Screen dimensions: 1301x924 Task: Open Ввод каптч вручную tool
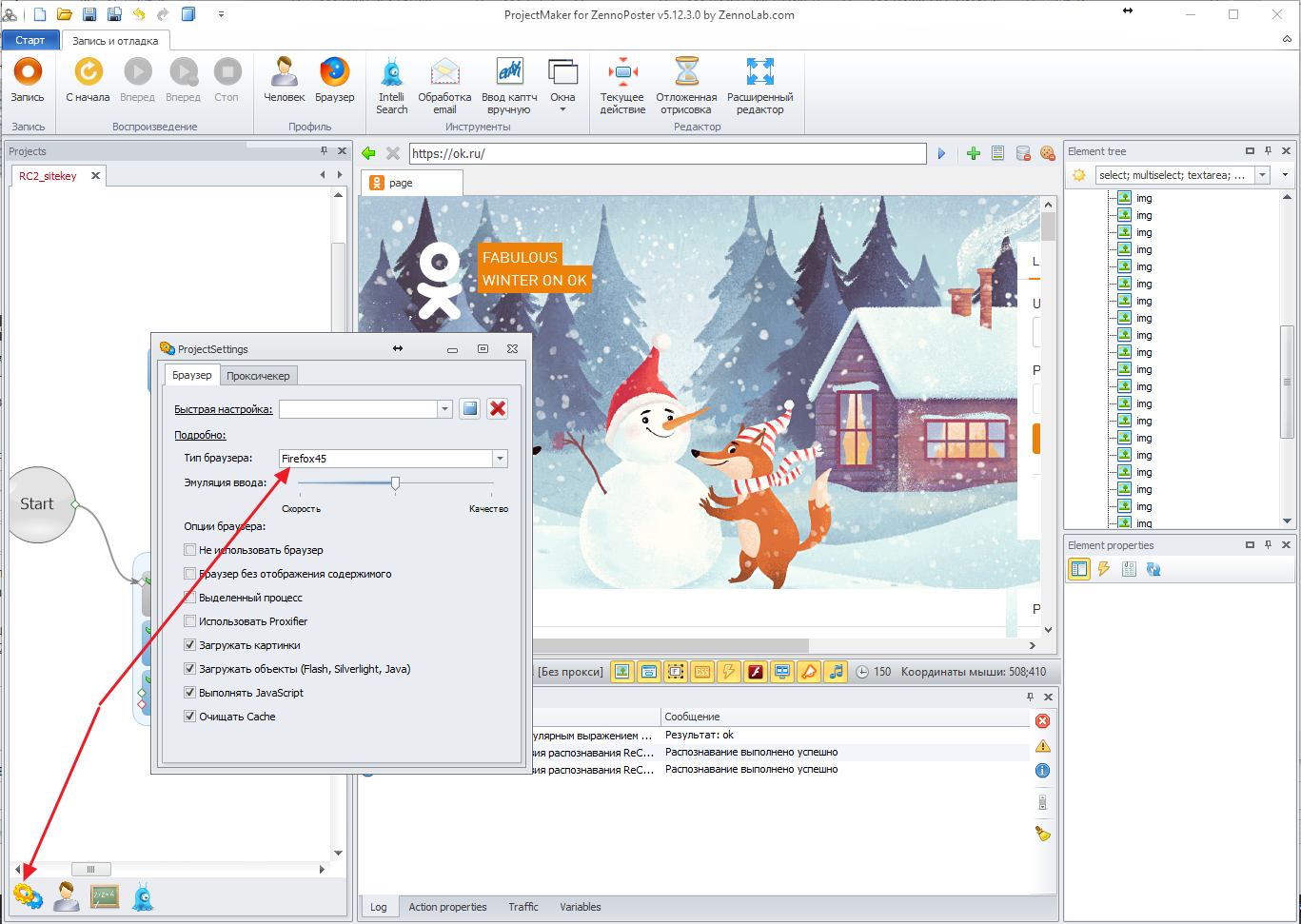(x=509, y=86)
